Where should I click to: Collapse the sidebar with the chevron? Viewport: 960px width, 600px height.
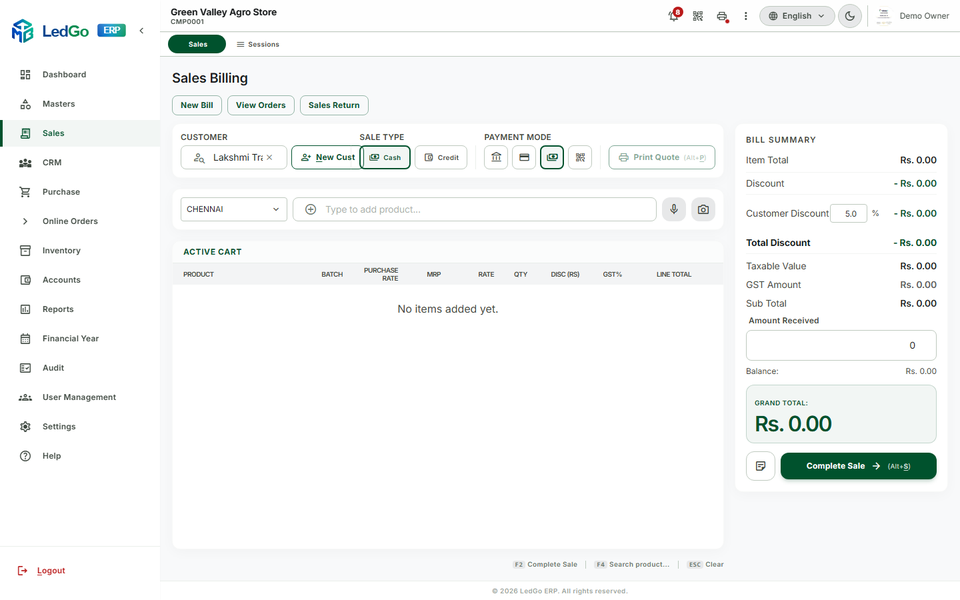pos(141,31)
